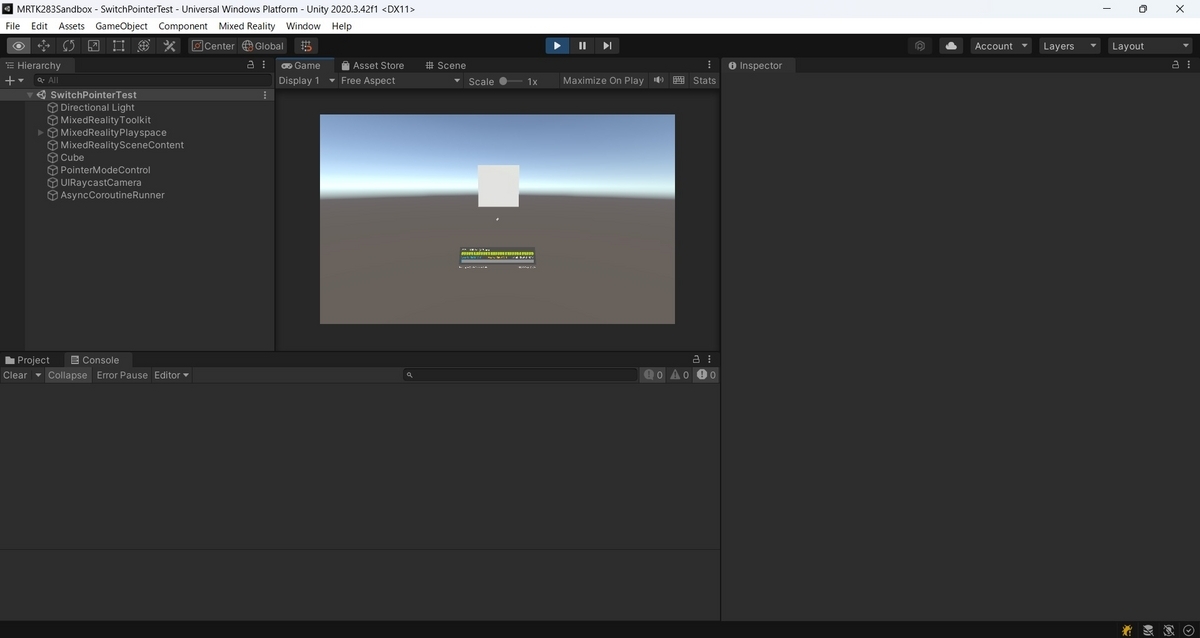Click the Hierarchy panel lock icon

click(251, 65)
